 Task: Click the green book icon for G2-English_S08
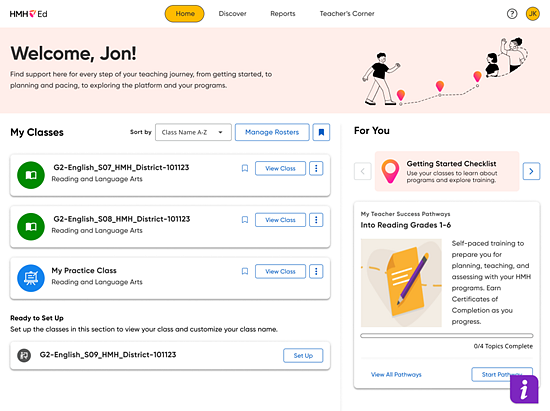point(31,227)
